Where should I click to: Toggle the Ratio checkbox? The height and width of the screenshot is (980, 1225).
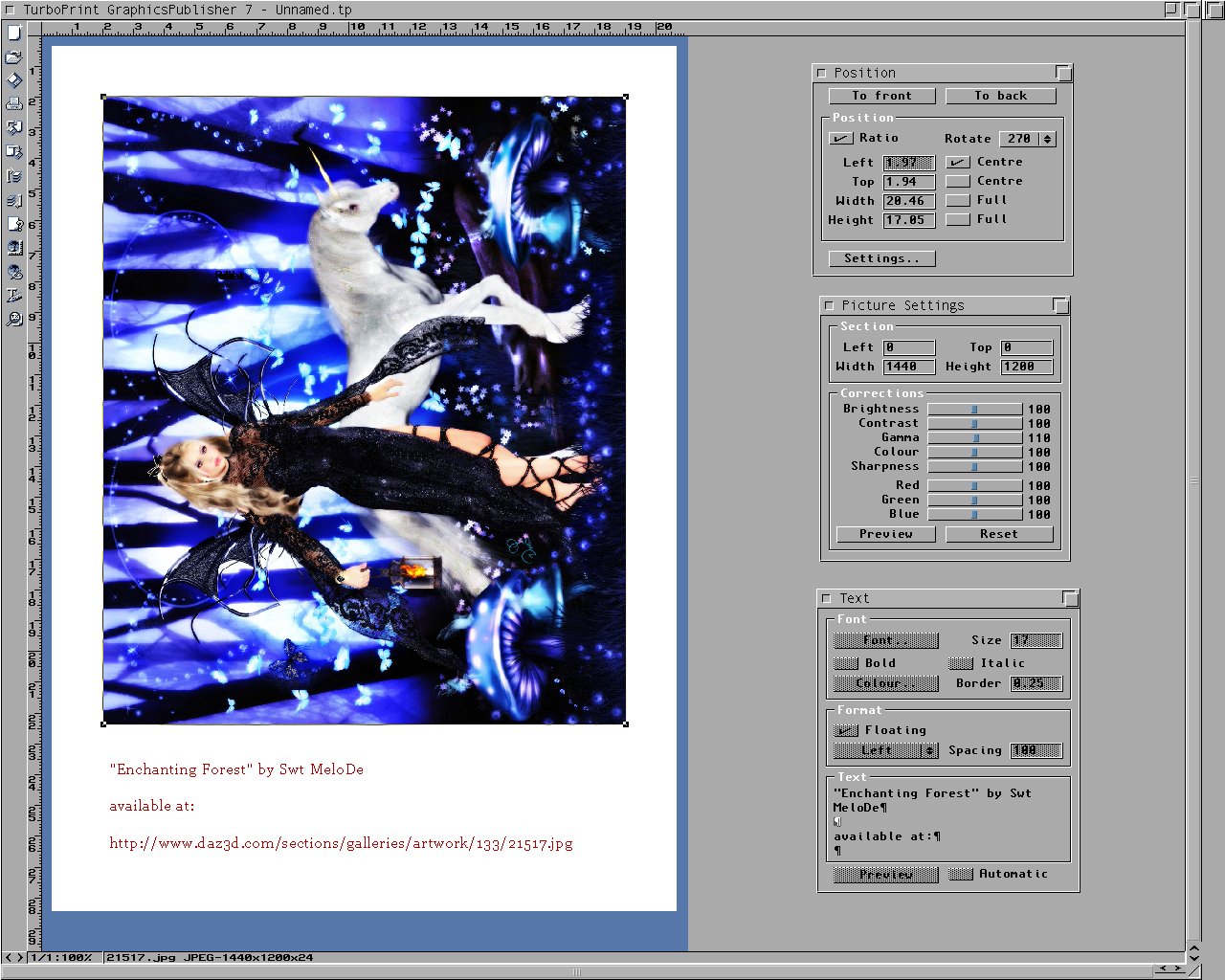tap(841, 139)
